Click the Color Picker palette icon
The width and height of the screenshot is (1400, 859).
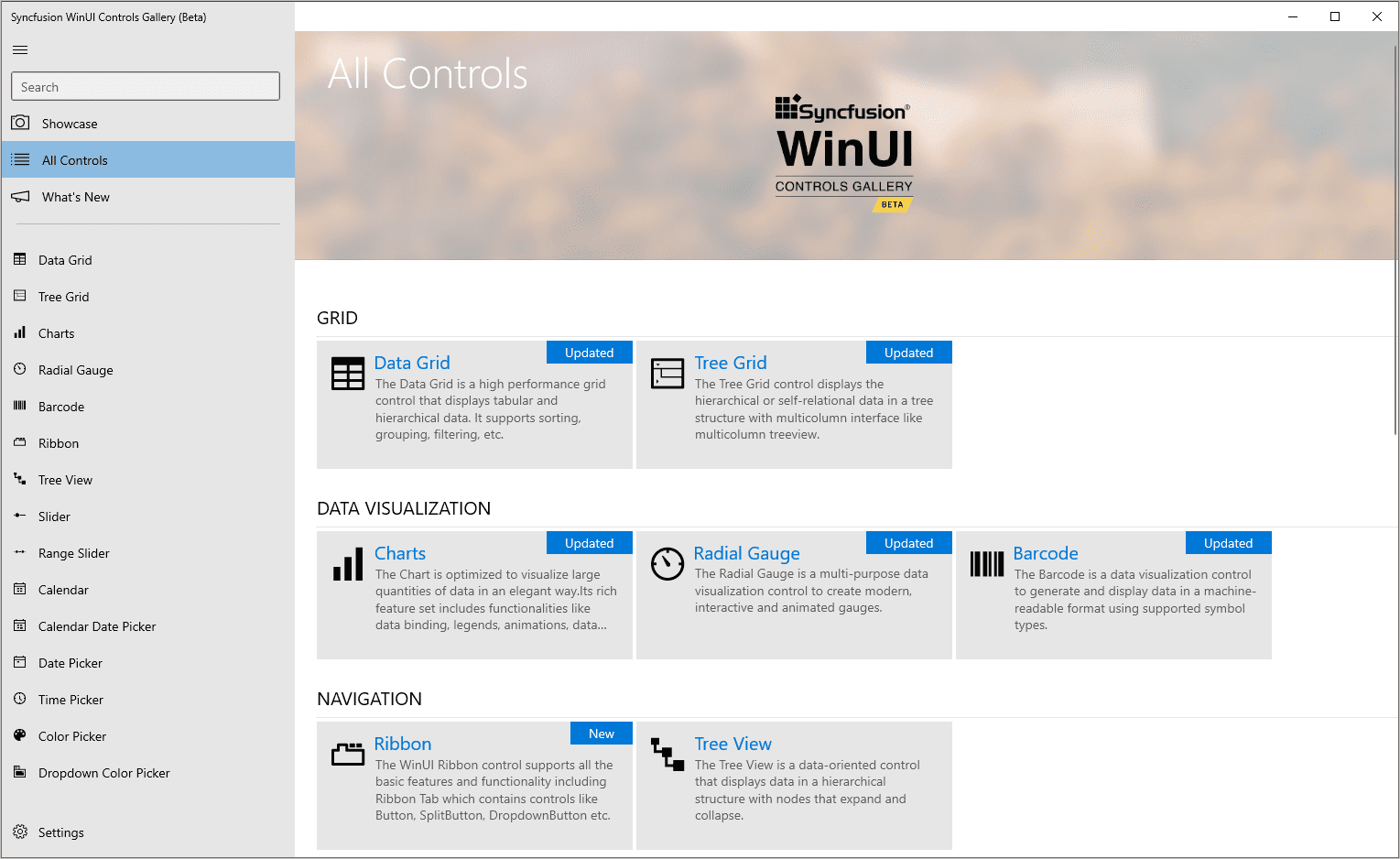point(20,735)
